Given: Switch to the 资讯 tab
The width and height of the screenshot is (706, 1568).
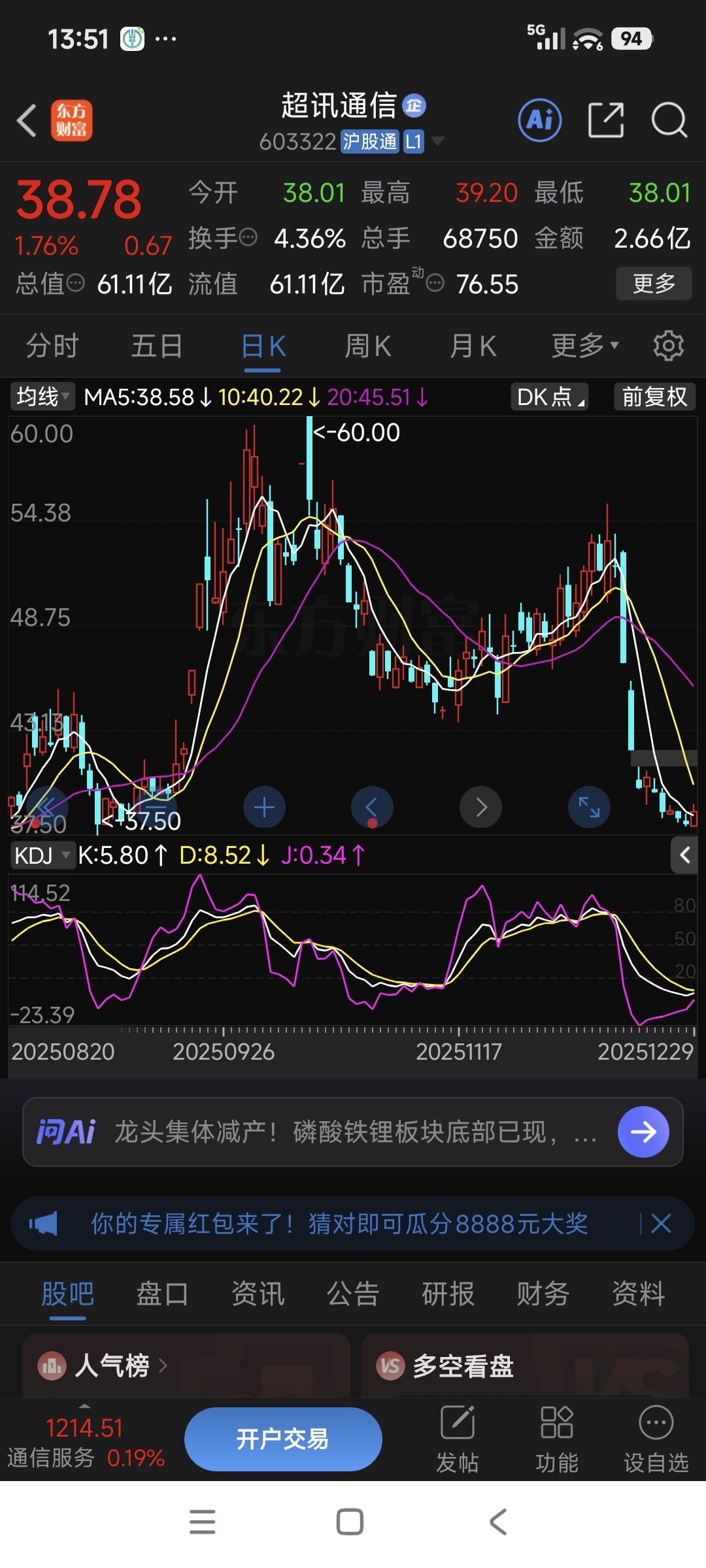Looking at the screenshot, I should (258, 1294).
